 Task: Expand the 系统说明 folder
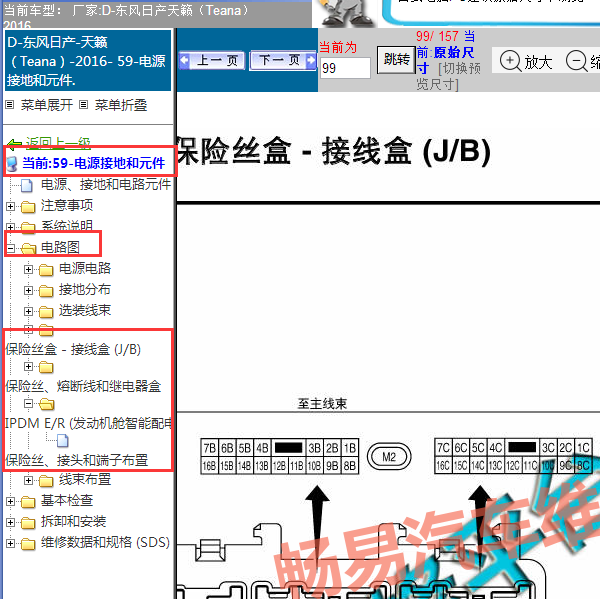(10, 227)
